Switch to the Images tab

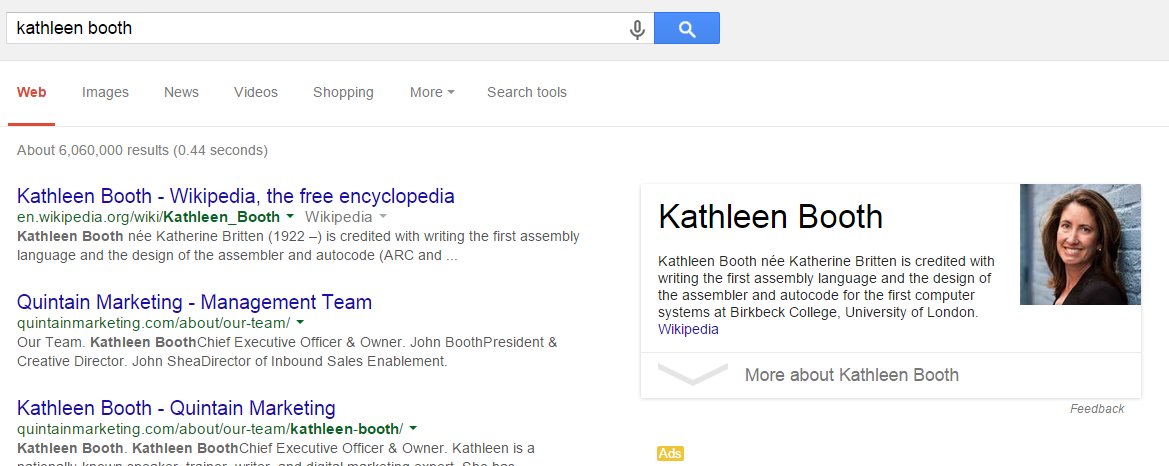pyautogui.click(x=105, y=92)
